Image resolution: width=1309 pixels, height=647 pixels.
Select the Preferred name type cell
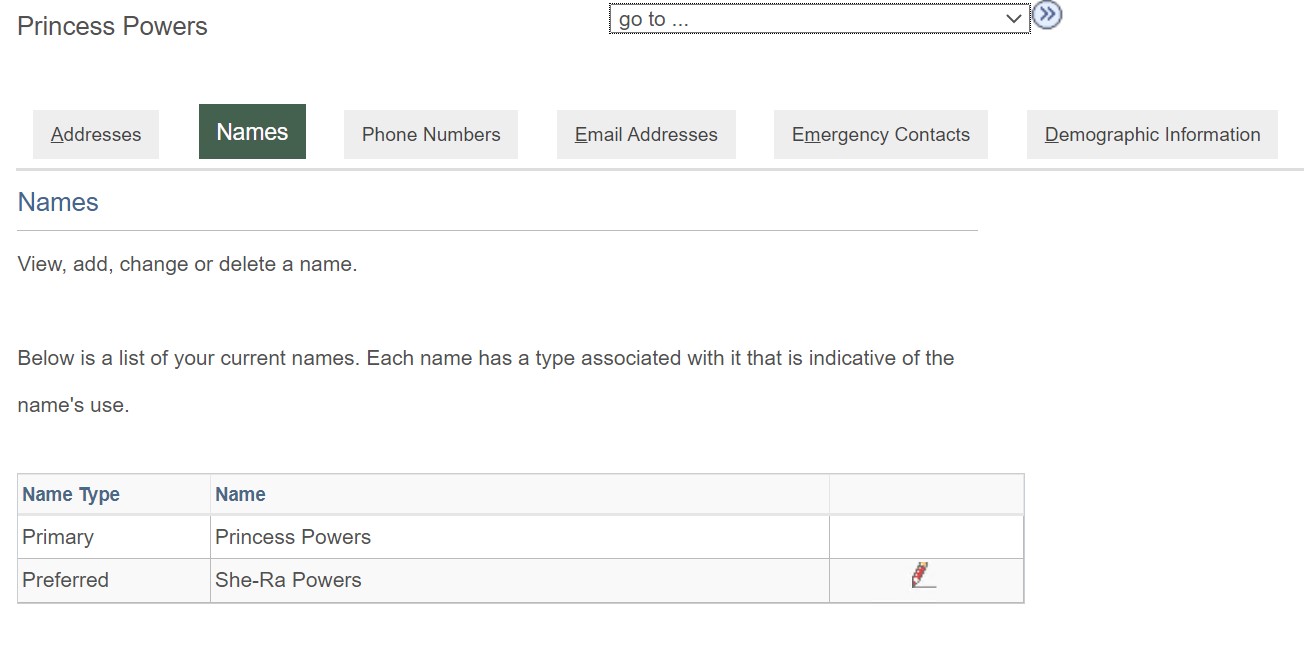[65, 580]
